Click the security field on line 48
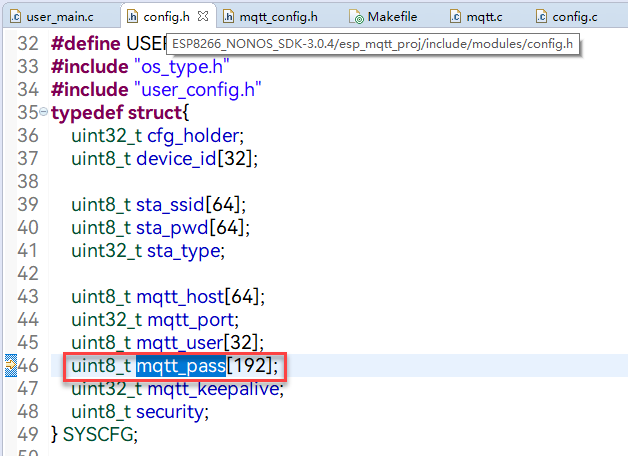The height and width of the screenshot is (456, 628). (170, 412)
